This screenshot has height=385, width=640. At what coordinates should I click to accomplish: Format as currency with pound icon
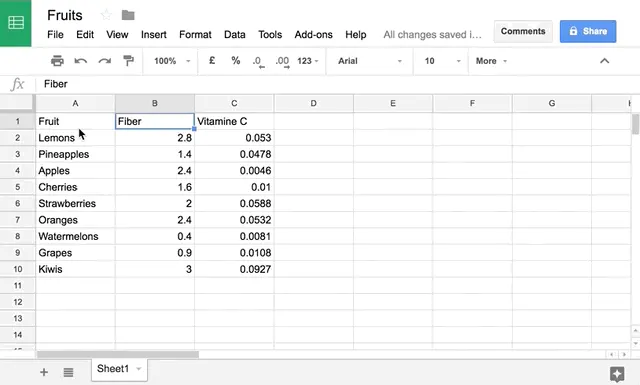point(212,60)
